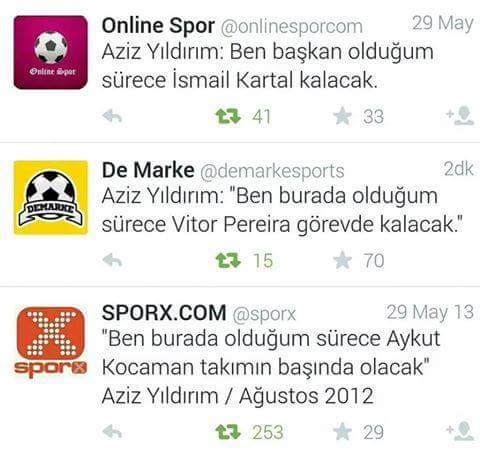
Task: Retweet the SPORX.COM tweet
Action: click(x=228, y=432)
